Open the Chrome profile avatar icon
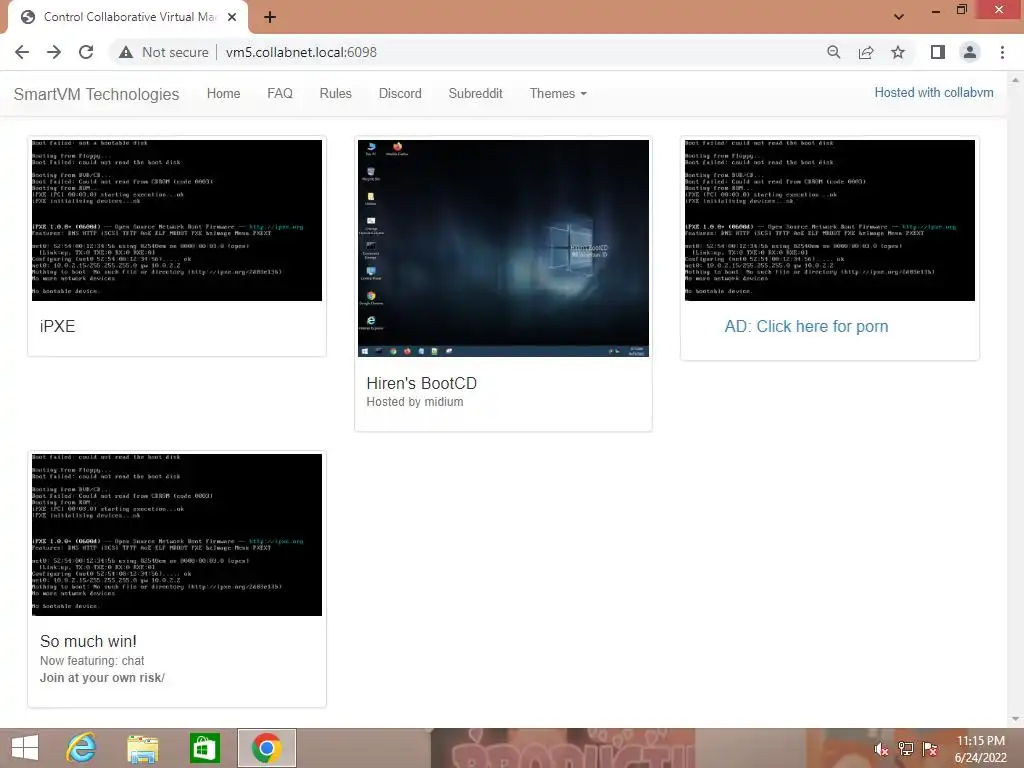The image size is (1024, 768). pos(970,52)
